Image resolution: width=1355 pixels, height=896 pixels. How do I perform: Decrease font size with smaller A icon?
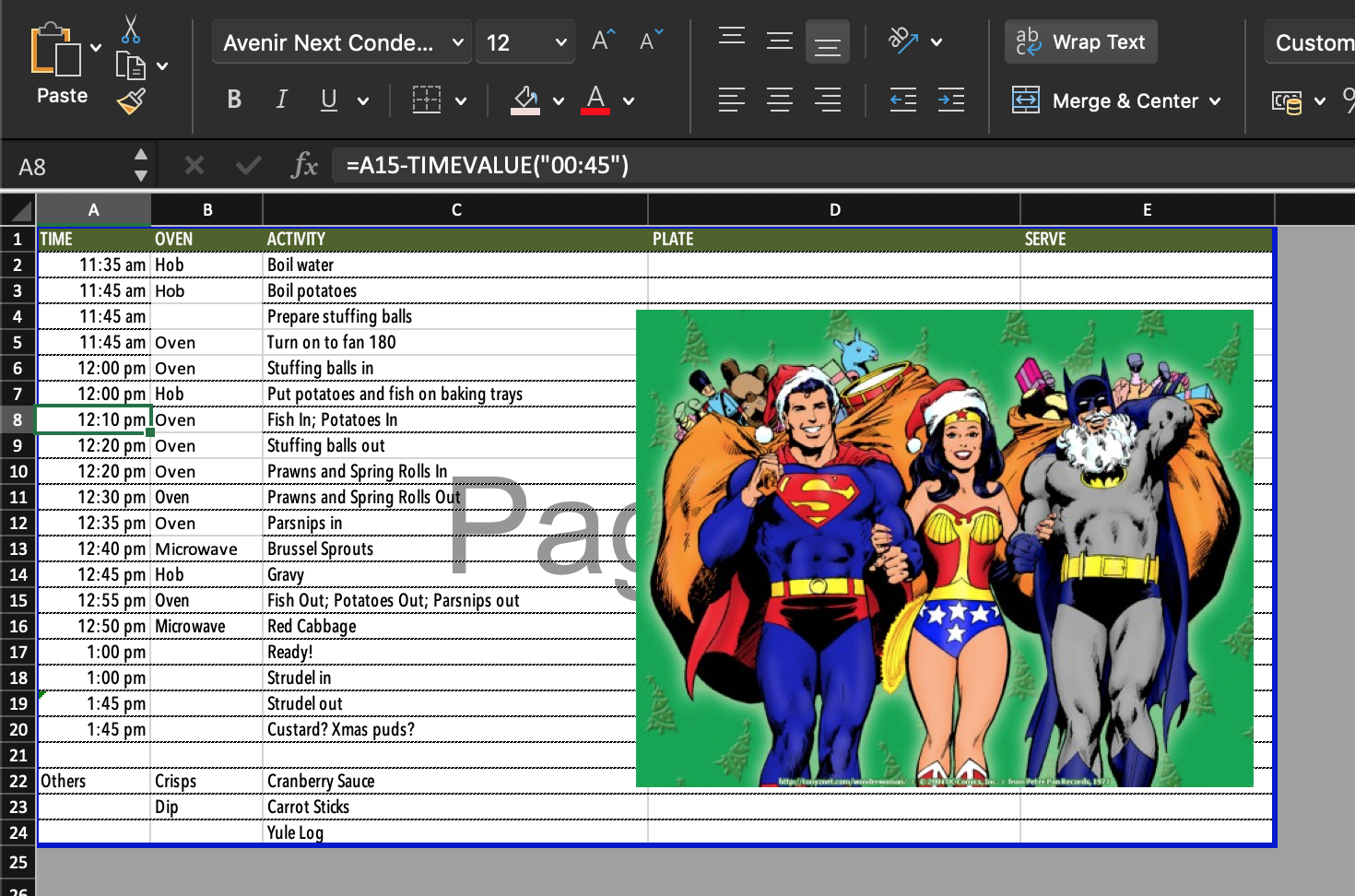pos(651,41)
